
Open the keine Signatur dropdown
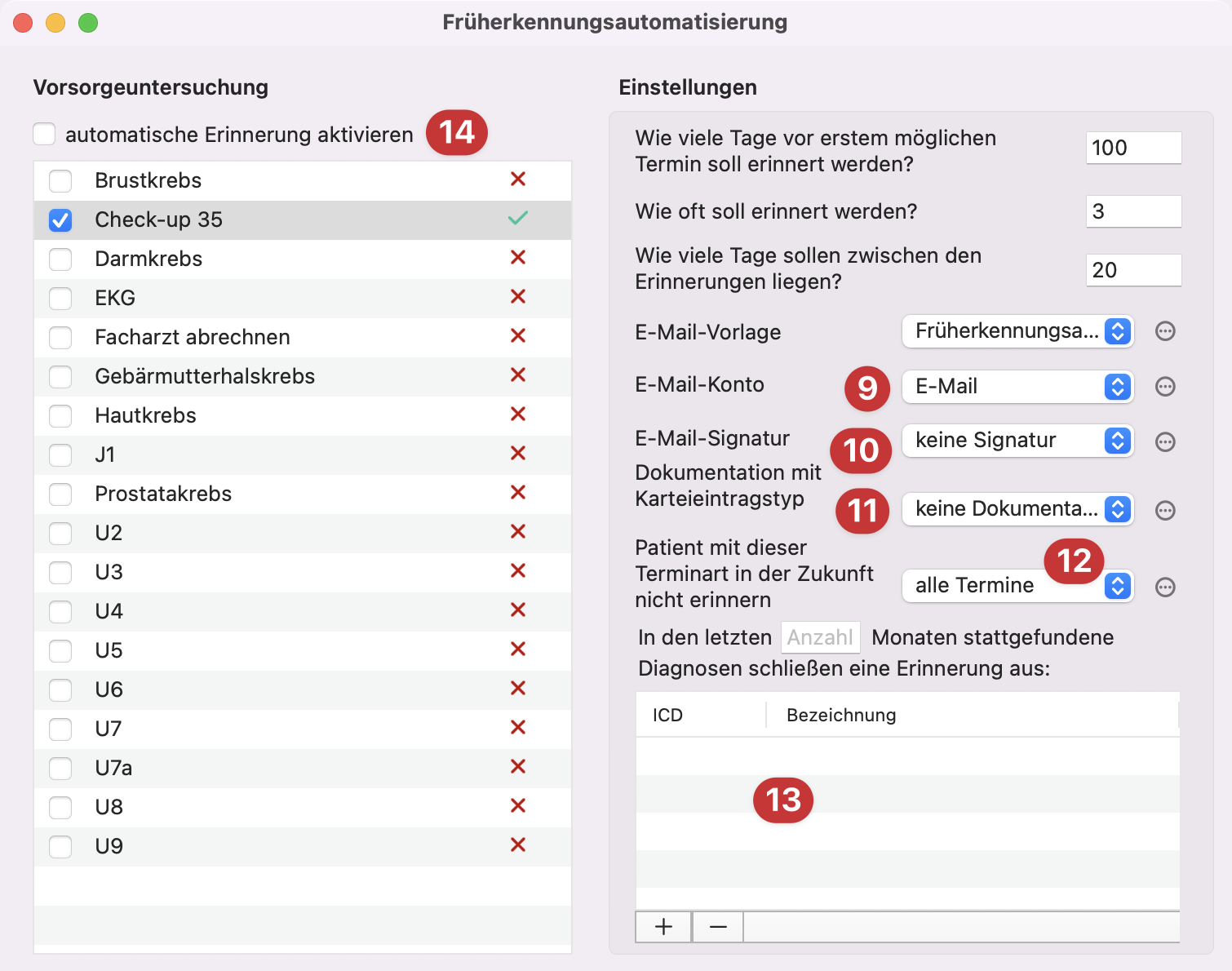point(1017,441)
